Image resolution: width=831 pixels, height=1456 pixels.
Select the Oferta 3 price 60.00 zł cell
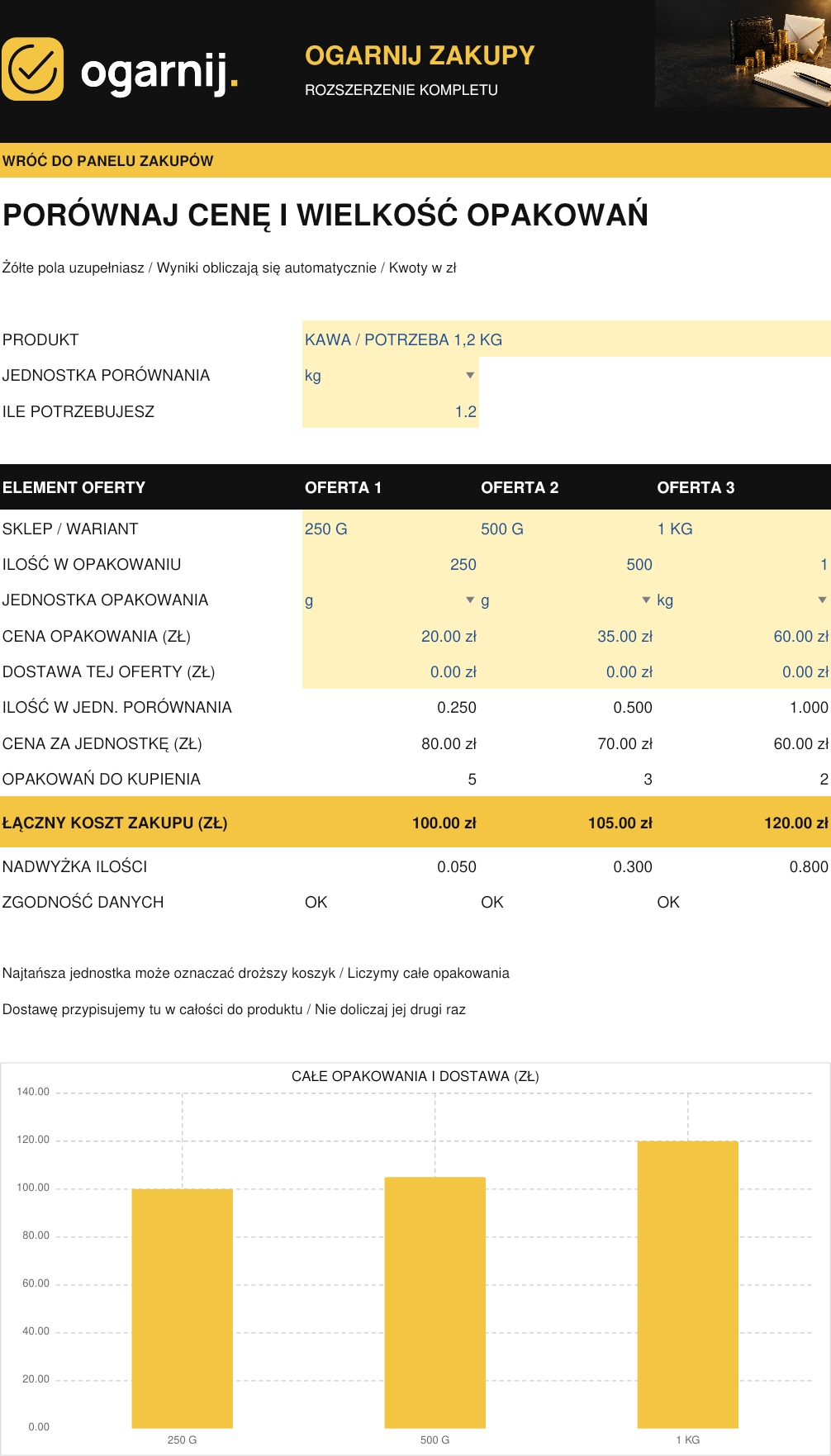click(x=743, y=636)
